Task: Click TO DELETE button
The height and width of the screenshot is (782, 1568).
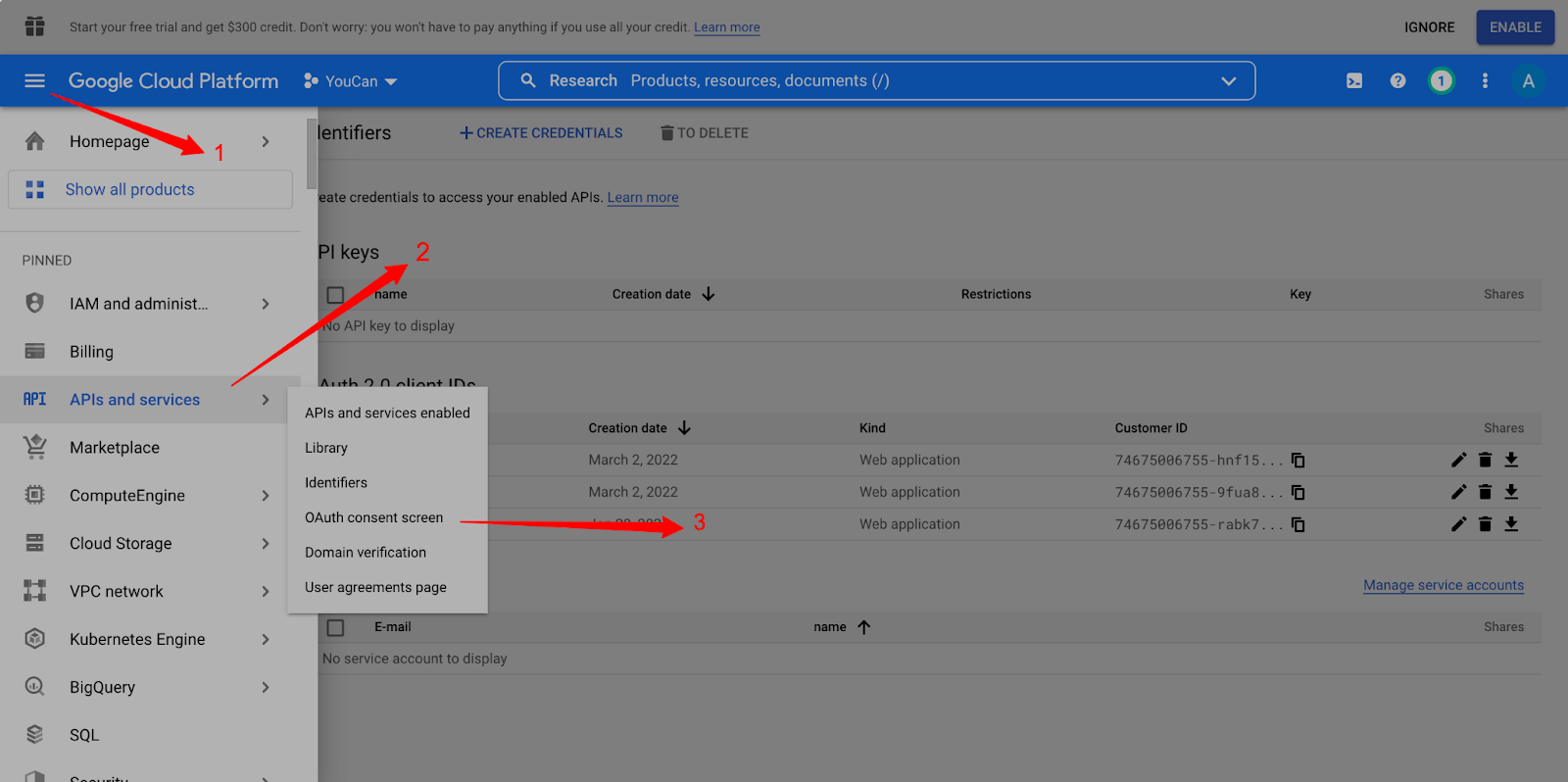Action: (x=704, y=132)
